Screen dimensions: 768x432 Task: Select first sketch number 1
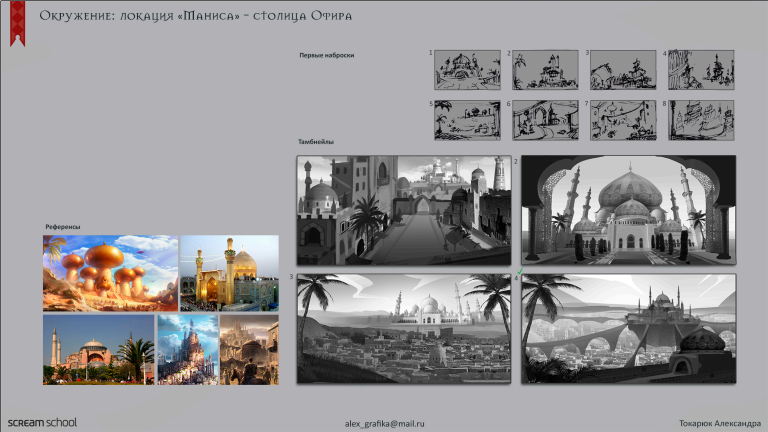(x=467, y=70)
